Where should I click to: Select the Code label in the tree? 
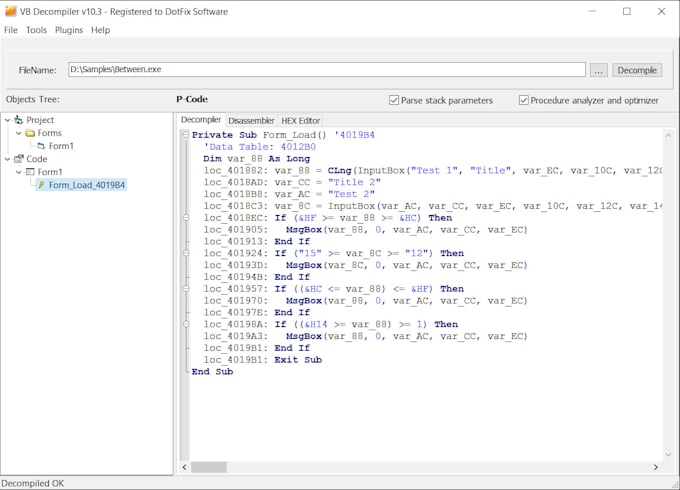[x=37, y=159]
